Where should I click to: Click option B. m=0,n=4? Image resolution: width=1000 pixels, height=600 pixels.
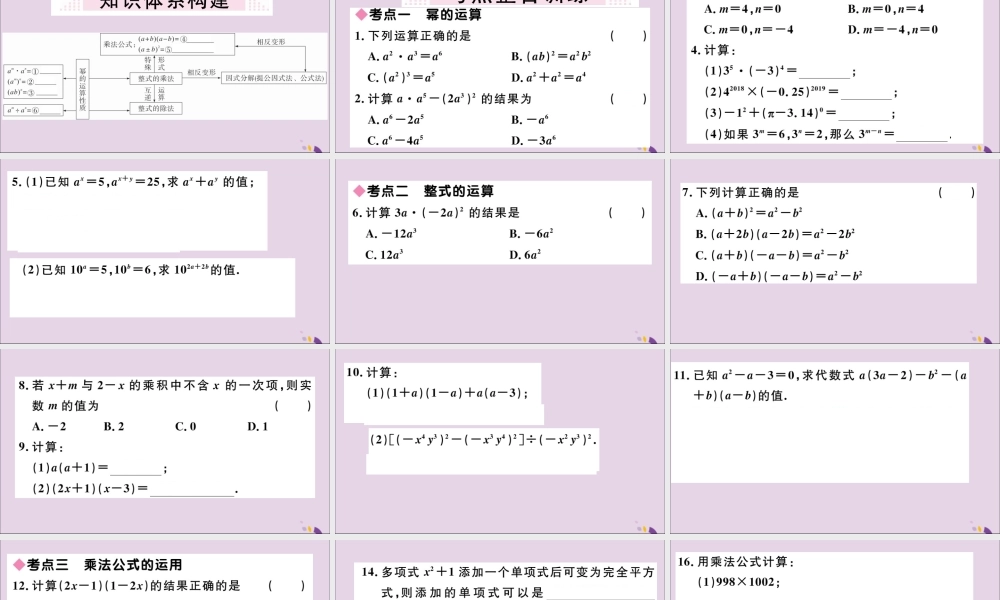tap(886, 9)
